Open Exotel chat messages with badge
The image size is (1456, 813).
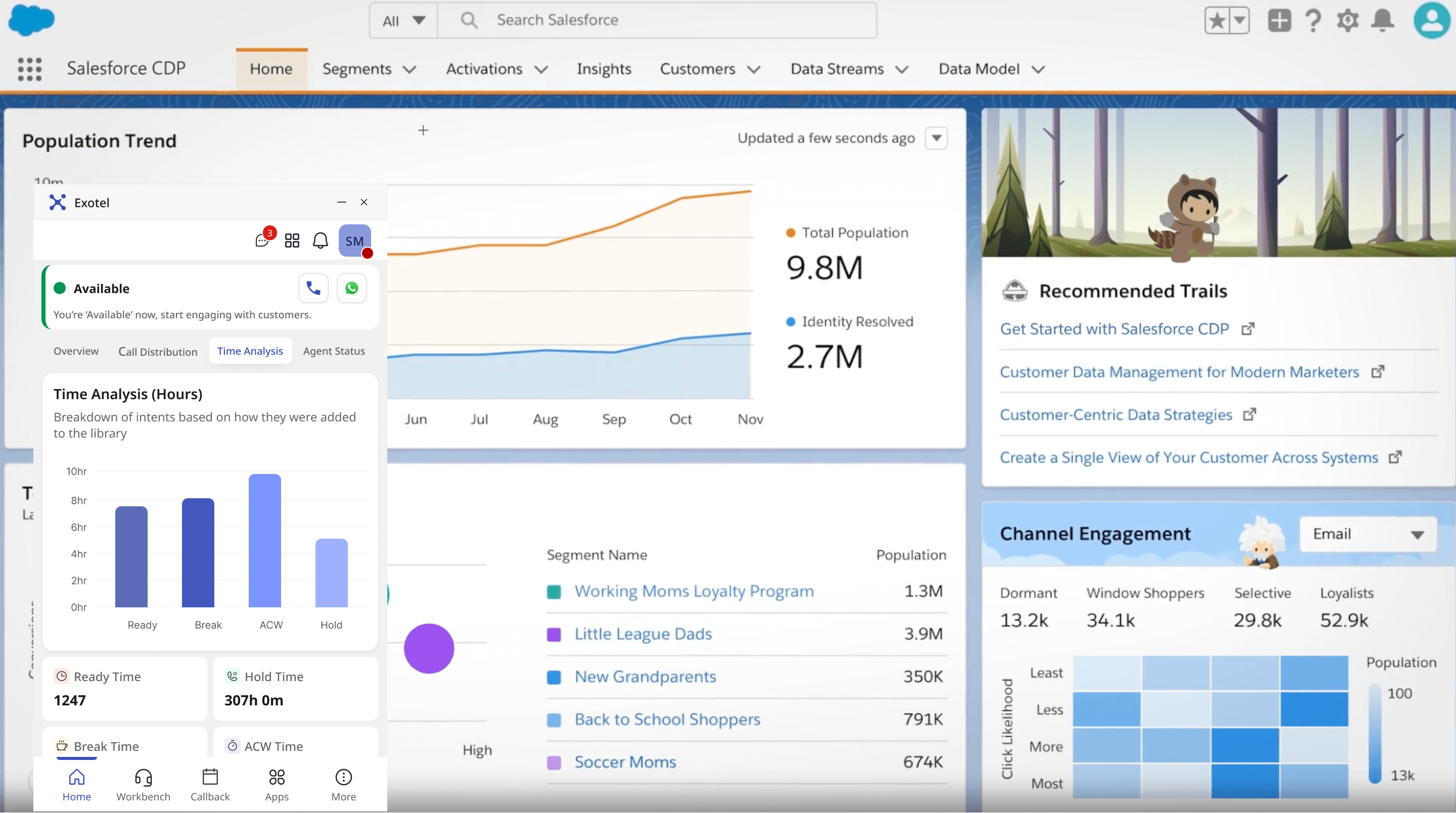tap(263, 240)
